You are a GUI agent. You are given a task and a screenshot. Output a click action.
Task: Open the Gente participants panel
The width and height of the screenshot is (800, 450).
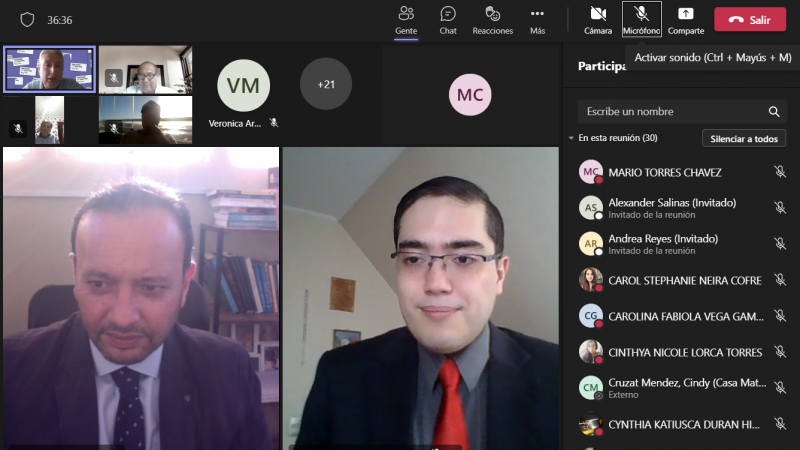coord(406,20)
